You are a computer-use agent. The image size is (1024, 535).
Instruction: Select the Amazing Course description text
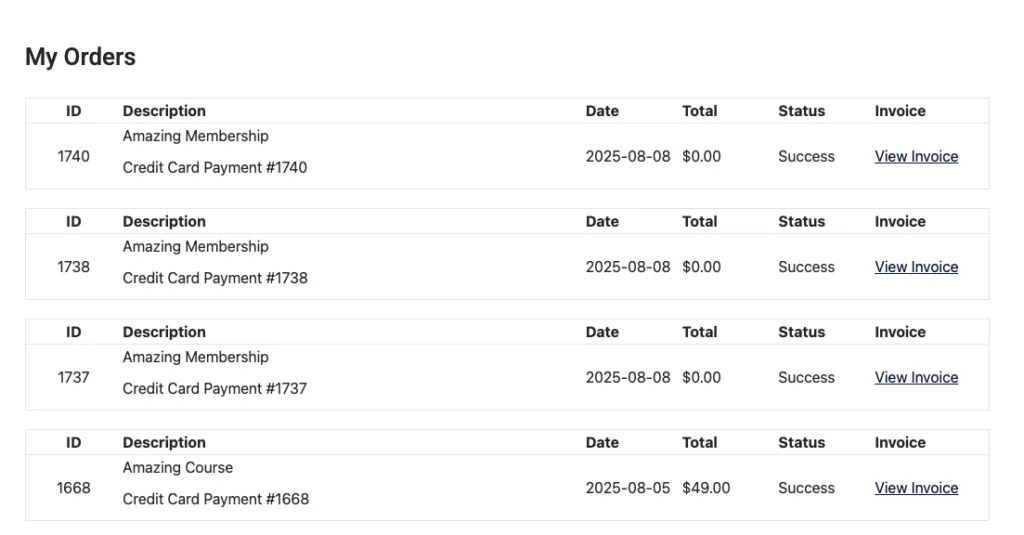pos(178,467)
